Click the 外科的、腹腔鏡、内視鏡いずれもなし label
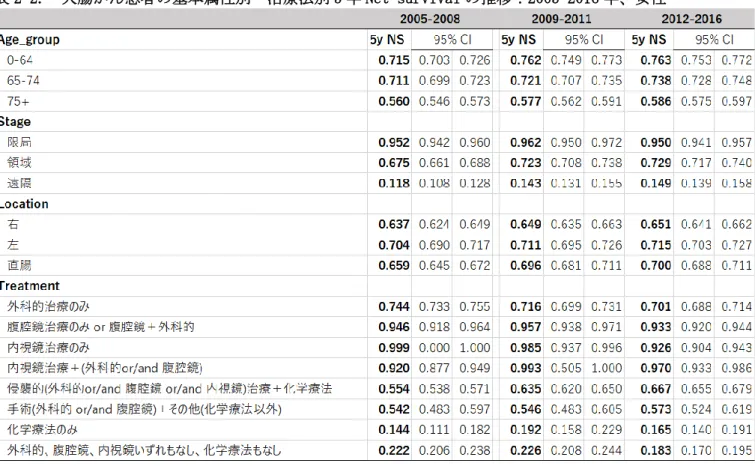Viewport: 755px width, 466px height. [x=144, y=450]
